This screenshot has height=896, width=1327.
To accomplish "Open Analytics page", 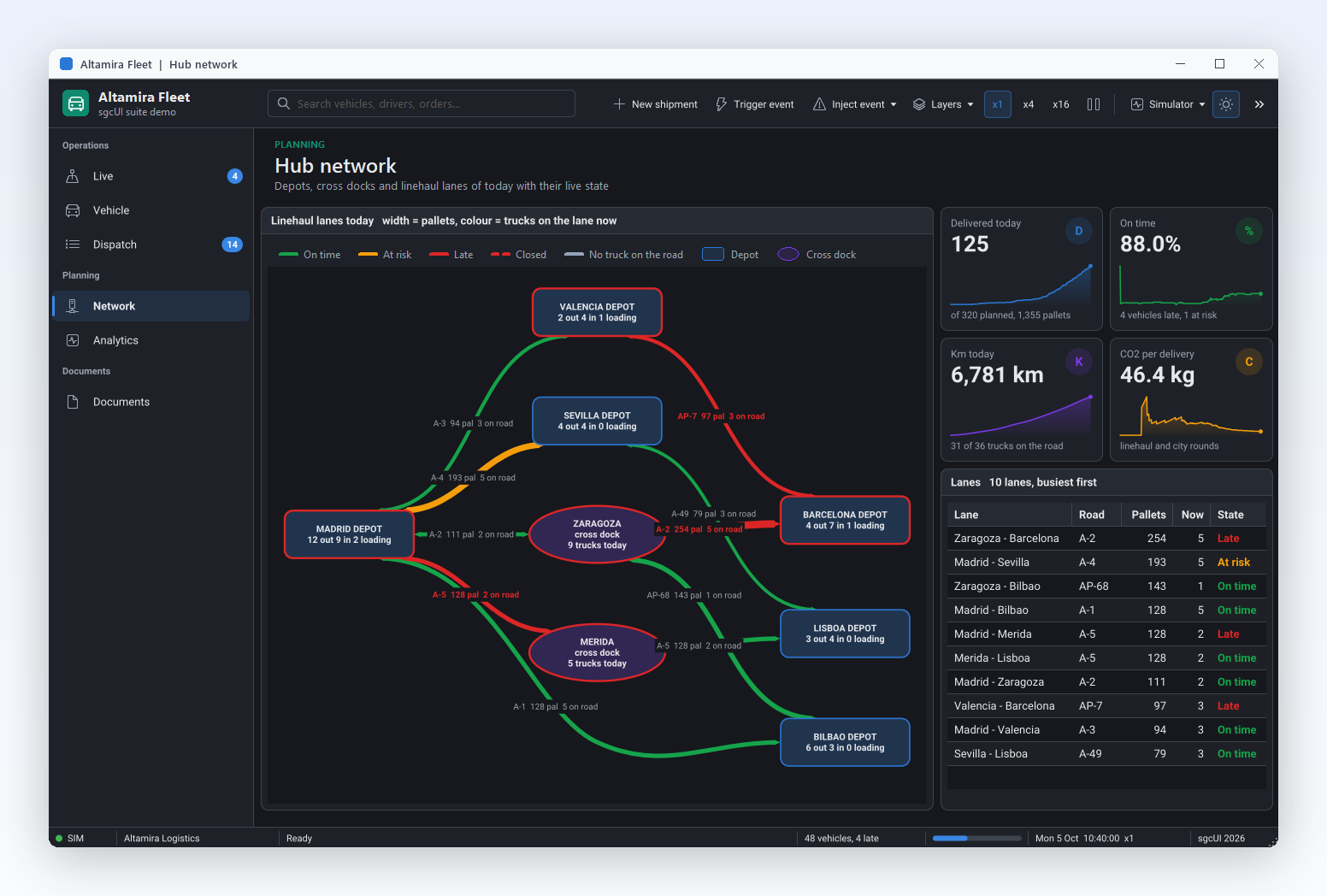I will [x=150, y=340].
